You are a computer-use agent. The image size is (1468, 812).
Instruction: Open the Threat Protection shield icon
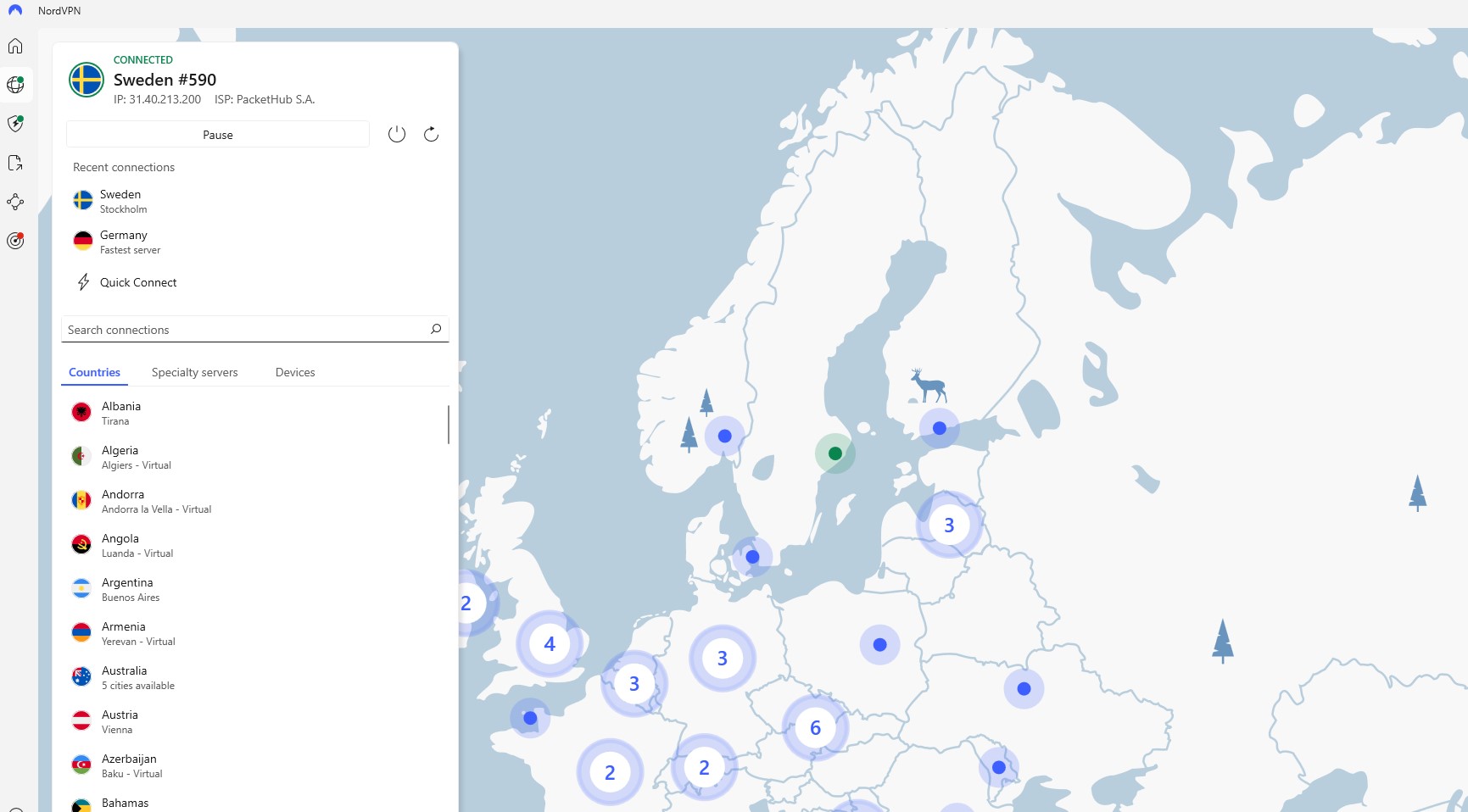tap(15, 124)
